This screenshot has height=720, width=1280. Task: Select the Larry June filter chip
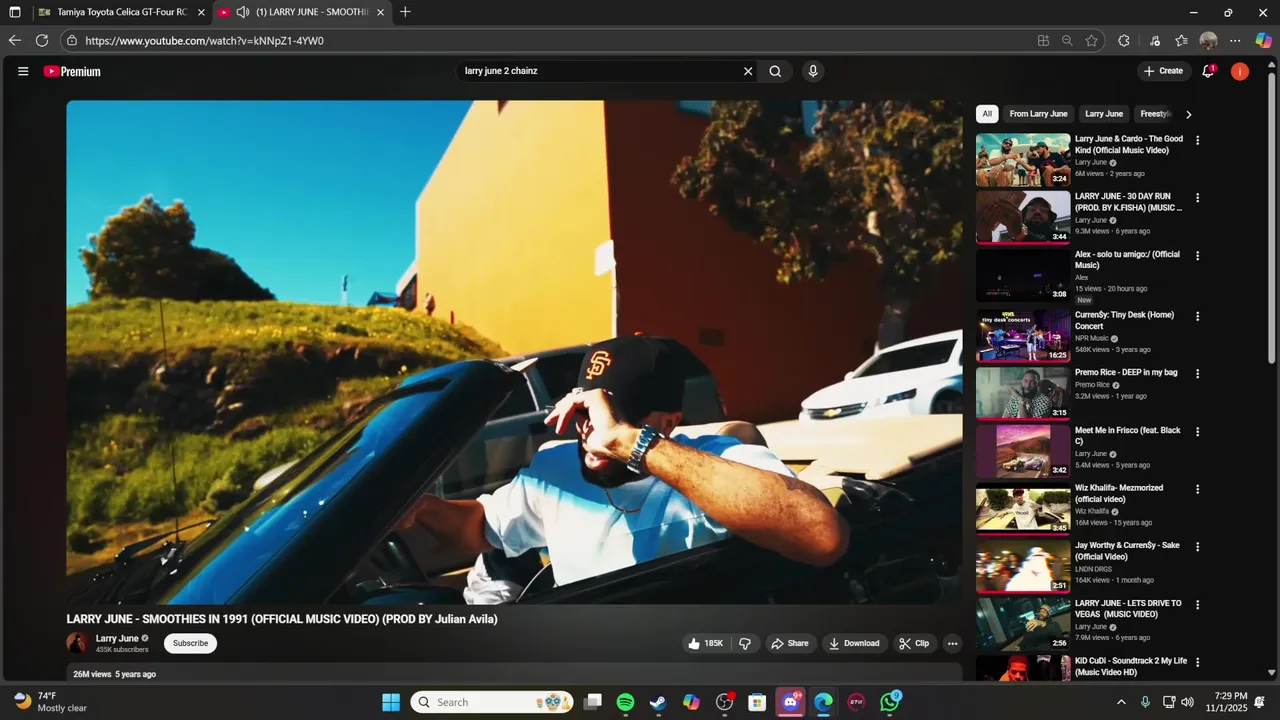(x=1104, y=114)
